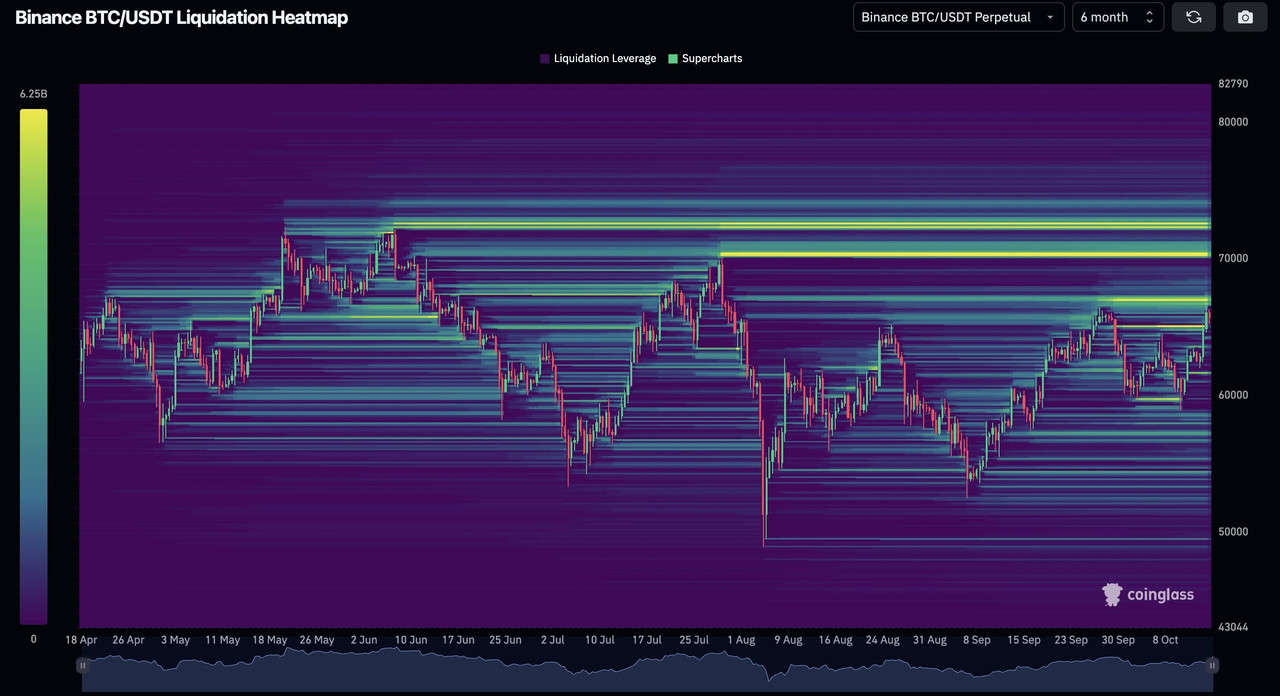Viewport: 1280px width, 696px height.
Task: Click the 31 Aug date axis label
Action: pyautogui.click(x=929, y=640)
